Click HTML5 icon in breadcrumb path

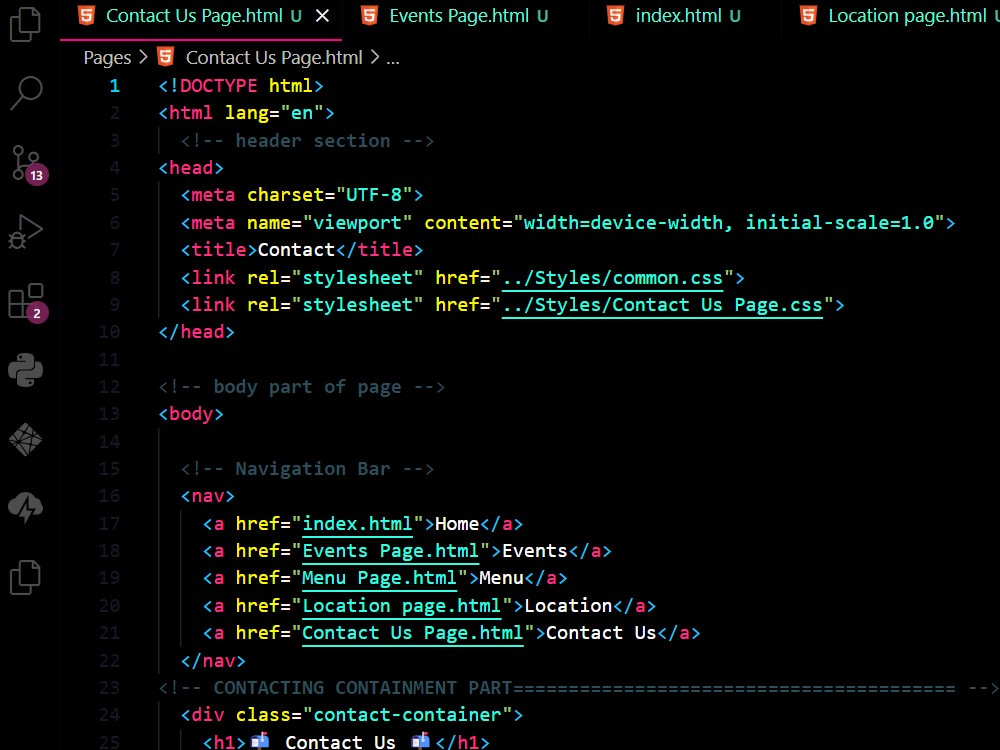point(166,57)
